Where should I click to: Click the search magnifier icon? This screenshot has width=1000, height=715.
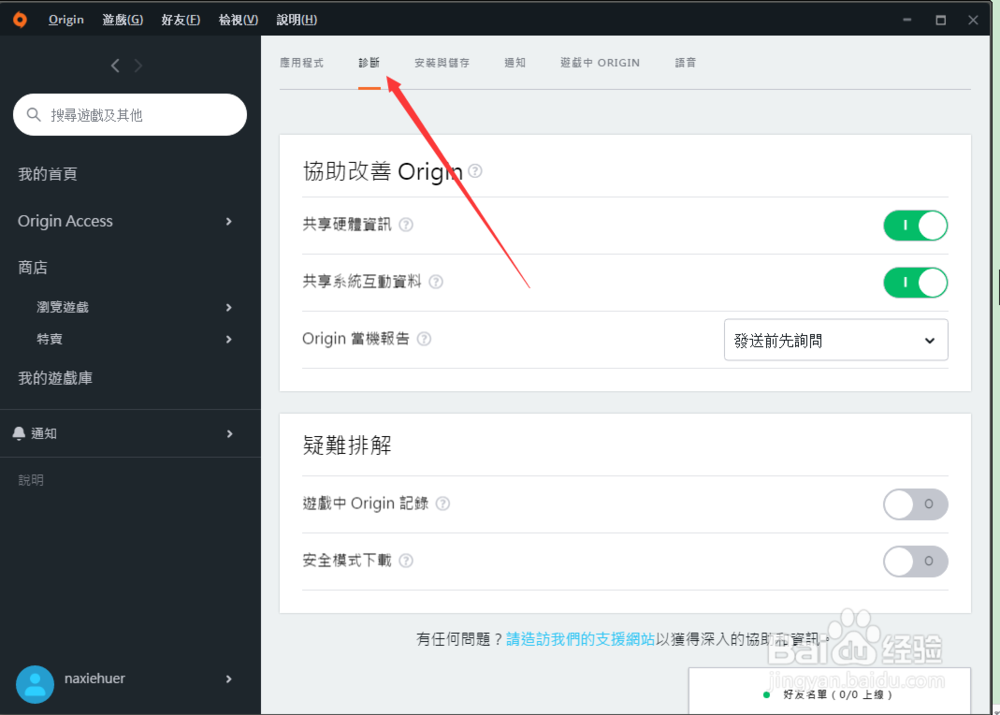point(34,115)
